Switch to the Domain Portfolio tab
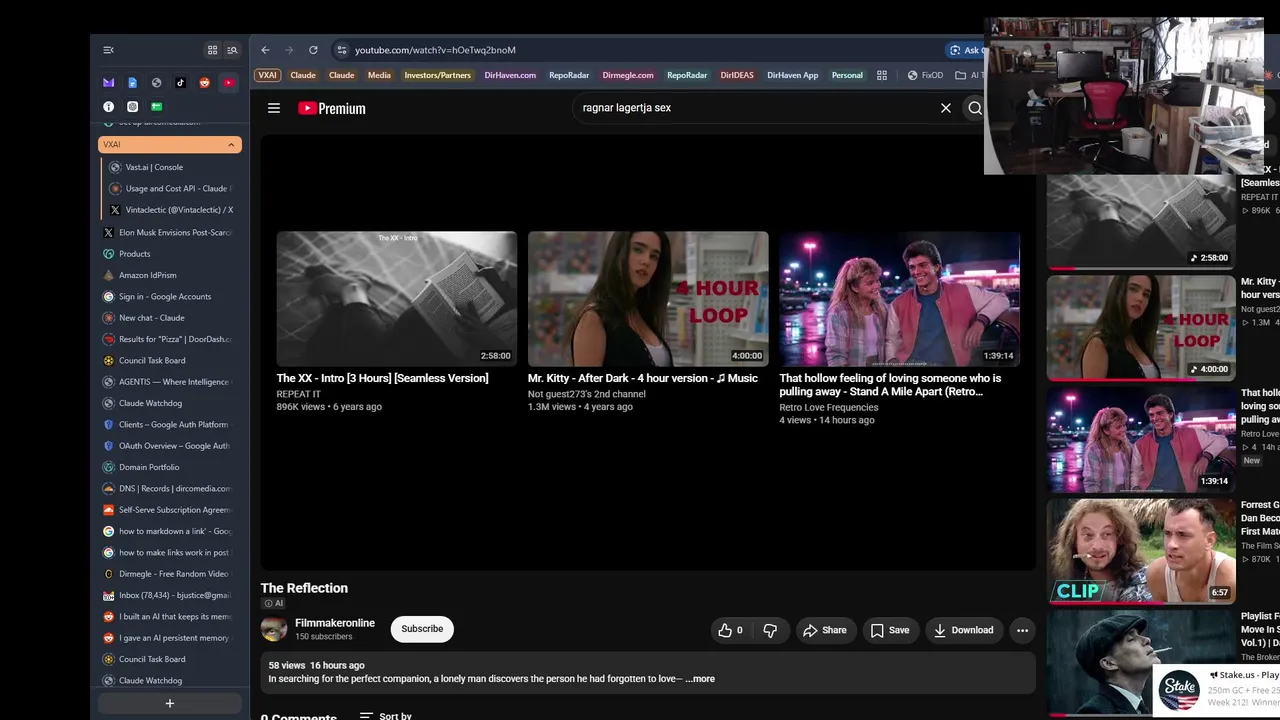This screenshot has width=1280, height=720. pyautogui.click(x=169, y=467)
